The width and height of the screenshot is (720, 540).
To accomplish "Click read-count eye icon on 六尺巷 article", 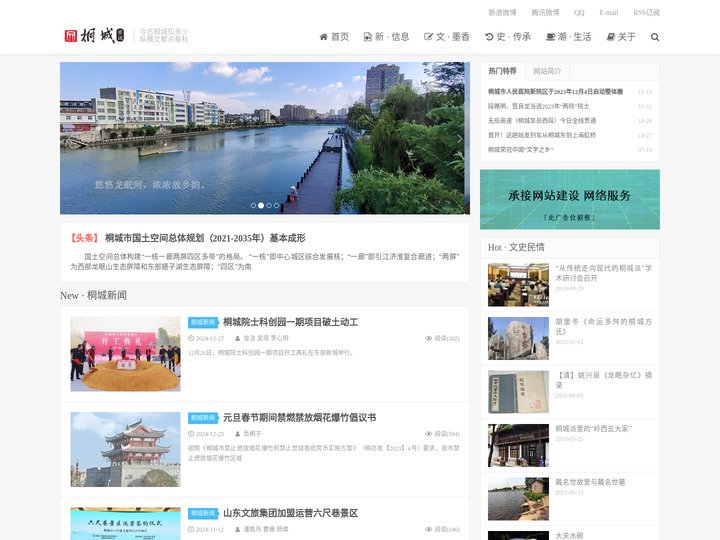I will (428, 529).
